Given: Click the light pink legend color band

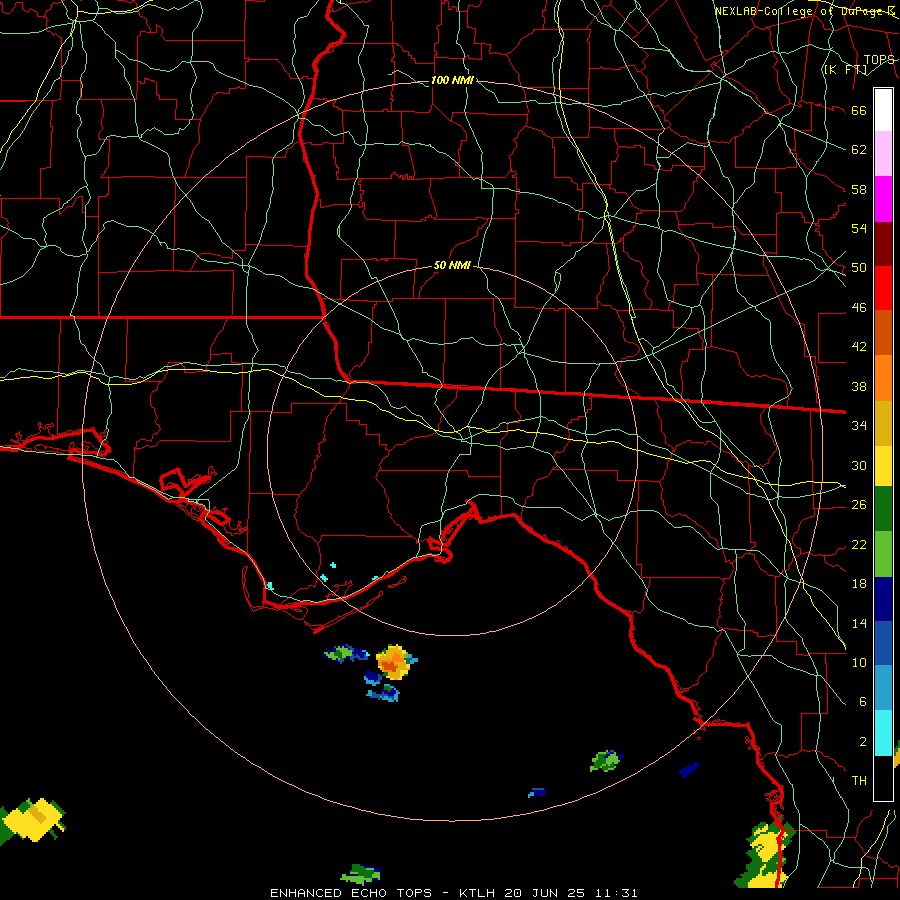Looking at the screenshot, I should pos(883,154).
